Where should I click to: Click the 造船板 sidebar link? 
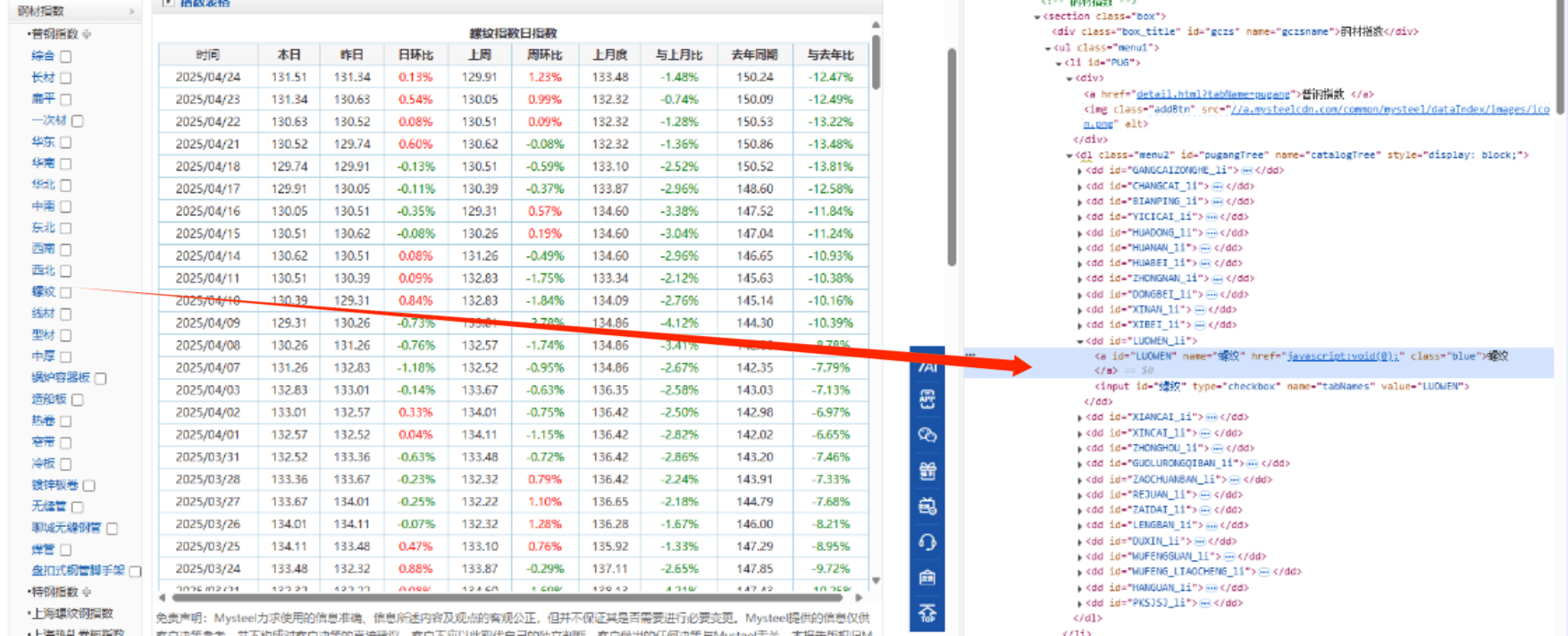[49, 399]
